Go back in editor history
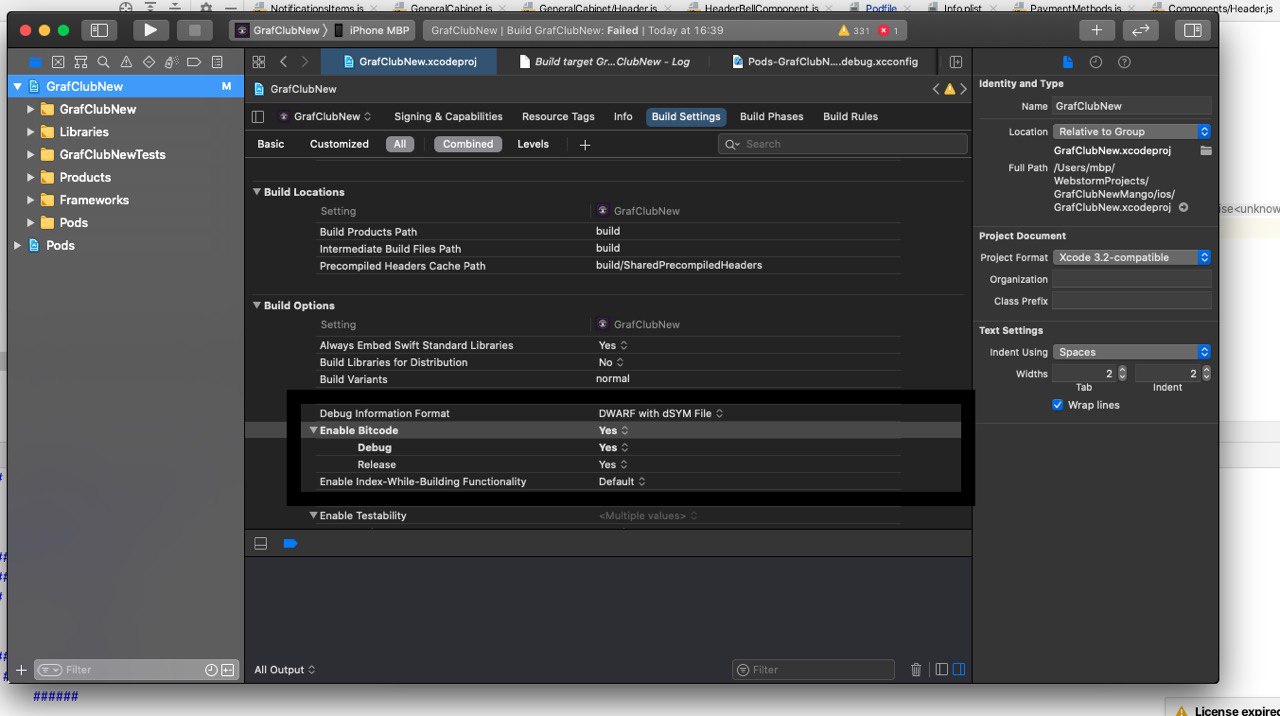The image size is (1280, 716). tap(284, 61)
